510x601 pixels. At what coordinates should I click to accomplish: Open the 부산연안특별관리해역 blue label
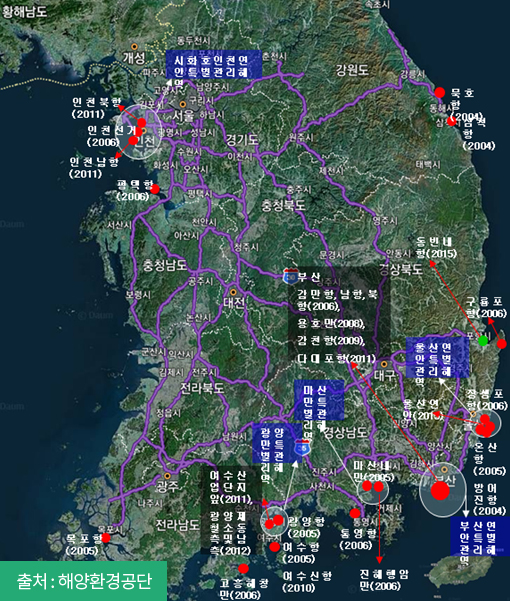480,536
